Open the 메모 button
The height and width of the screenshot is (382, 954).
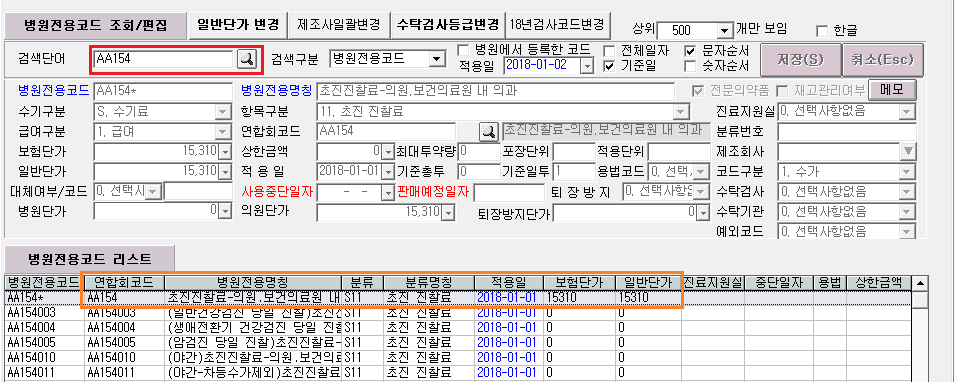click(891, 90)
